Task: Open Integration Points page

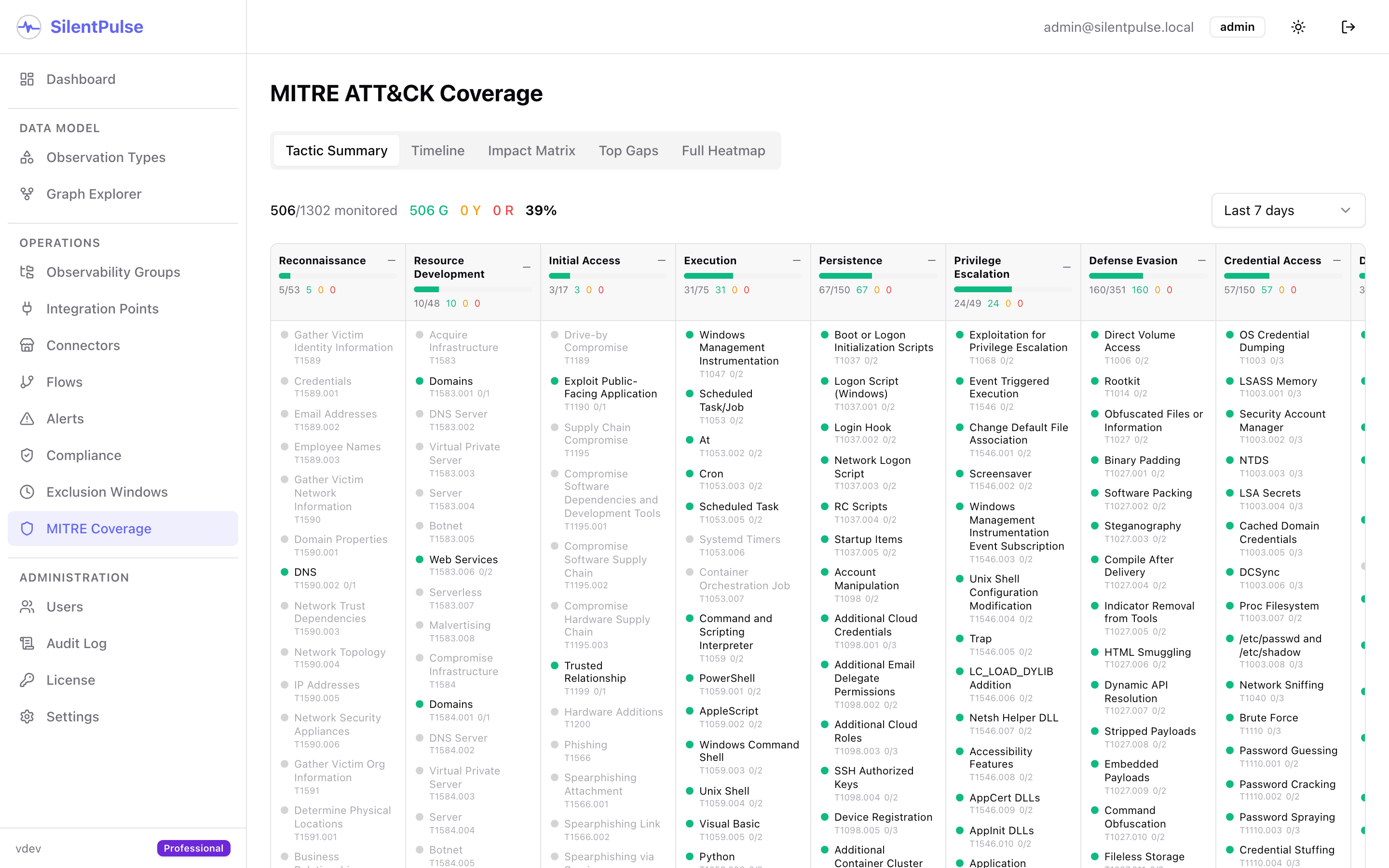Action: (x=123, y=309)
